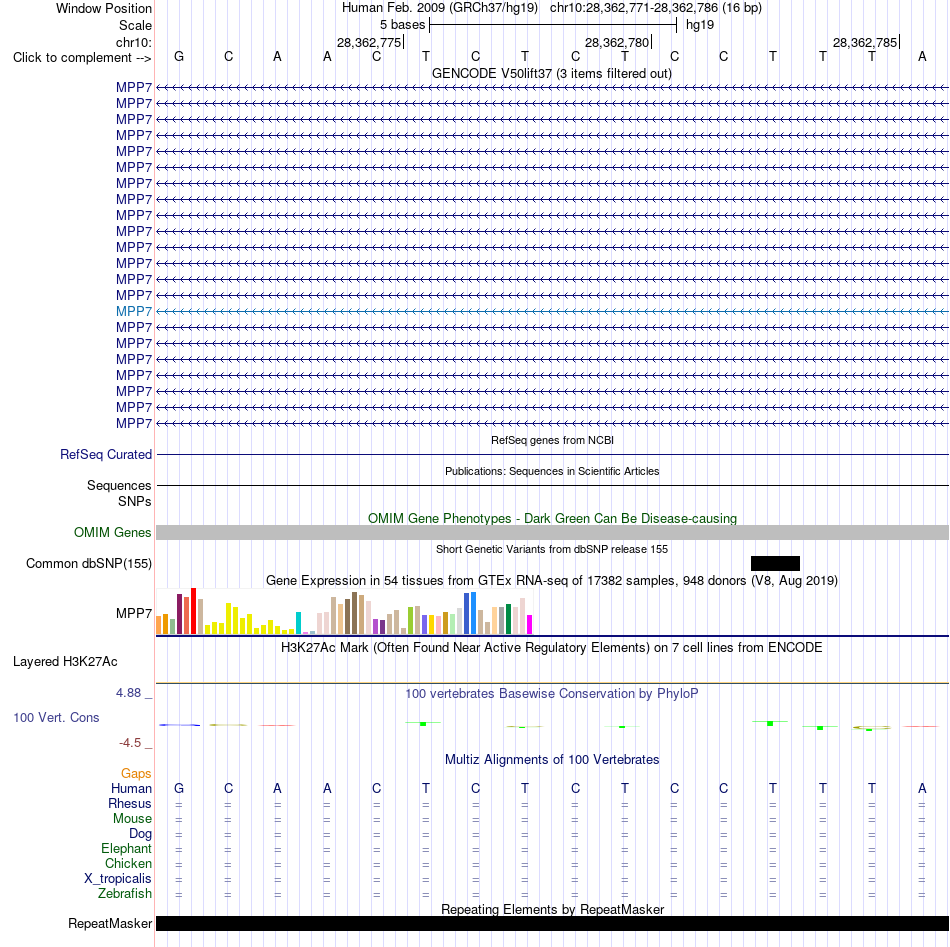This screenshot has width=950, height=947.
Task: Click the black dbSNP variant block
Action: click(x=775, y=563)
